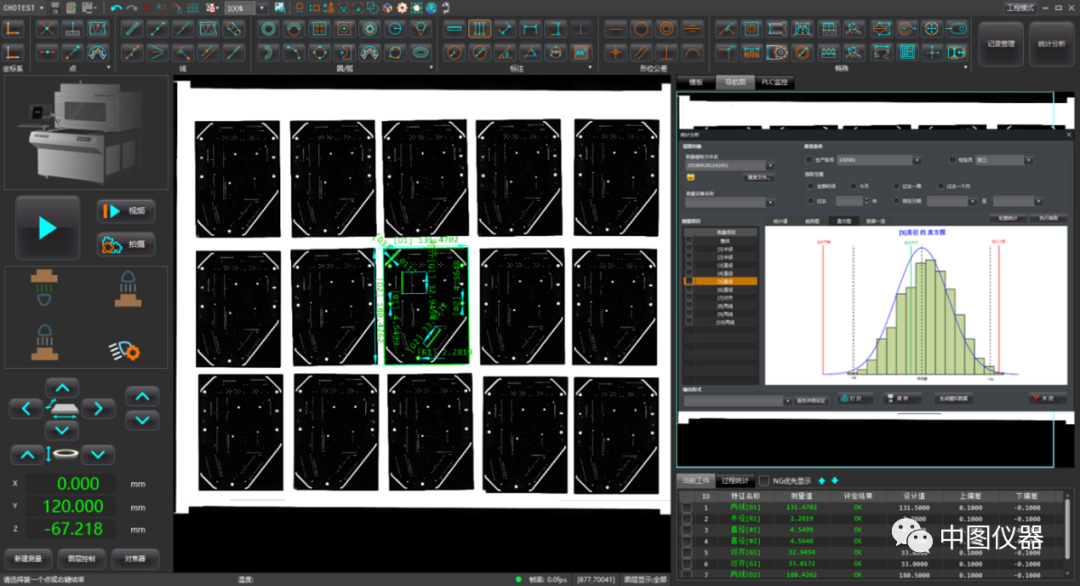Click the undo arrow in top toolbar
This screenshot has height=586, width=1080.
[117, 8]
